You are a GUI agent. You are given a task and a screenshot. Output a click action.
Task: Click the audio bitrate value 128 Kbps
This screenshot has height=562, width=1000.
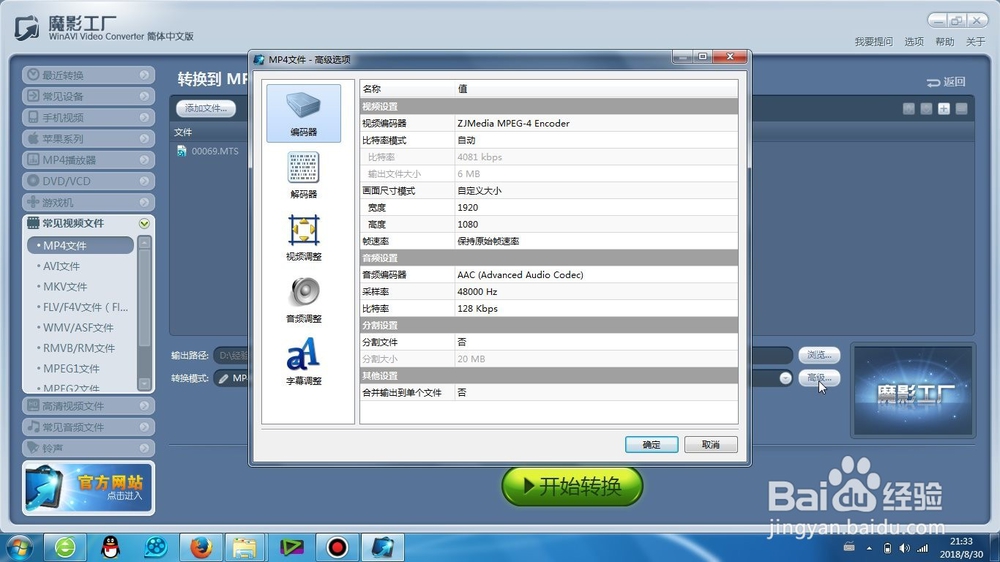(x=478, y=309)
